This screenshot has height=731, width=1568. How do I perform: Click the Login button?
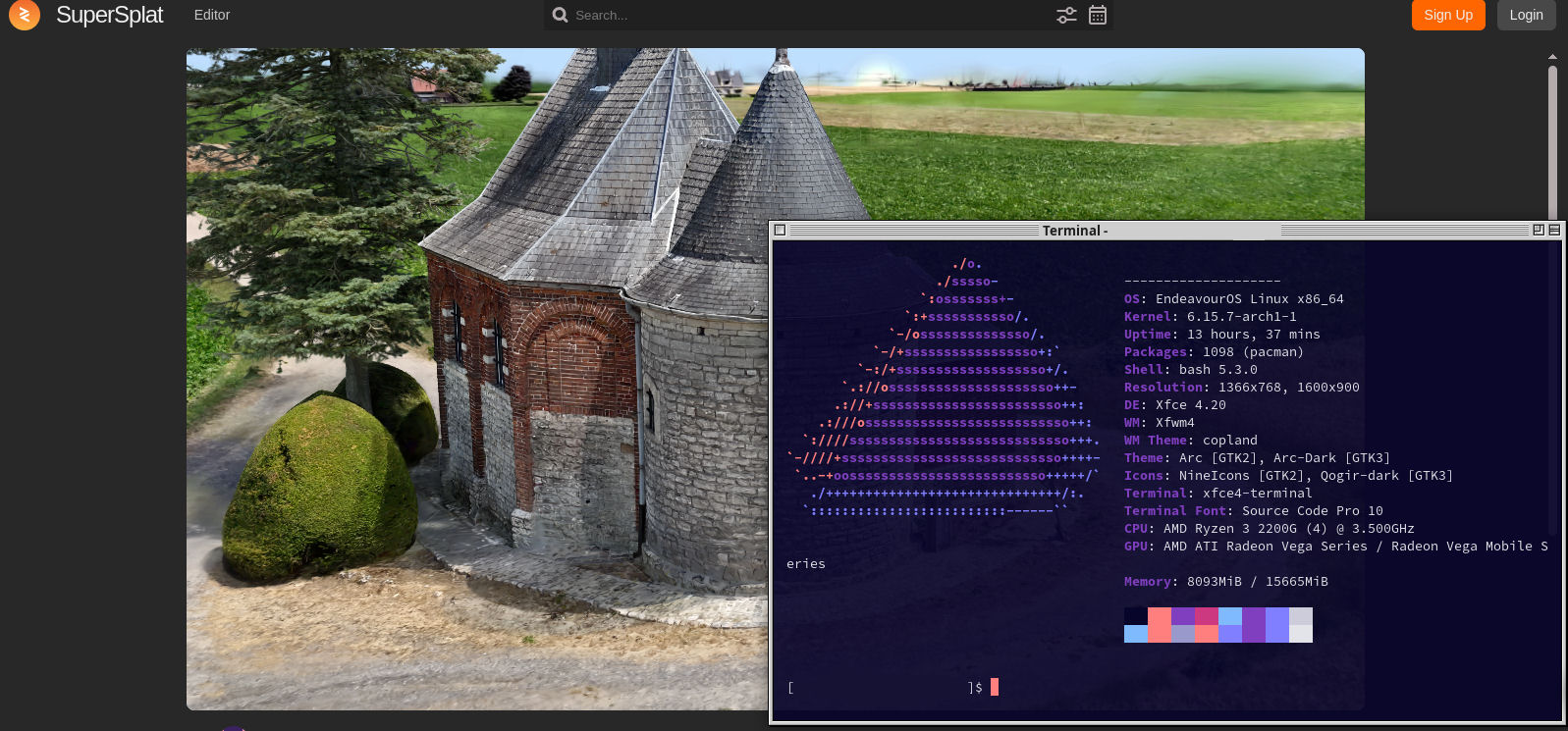click(x=1526, y=15)
